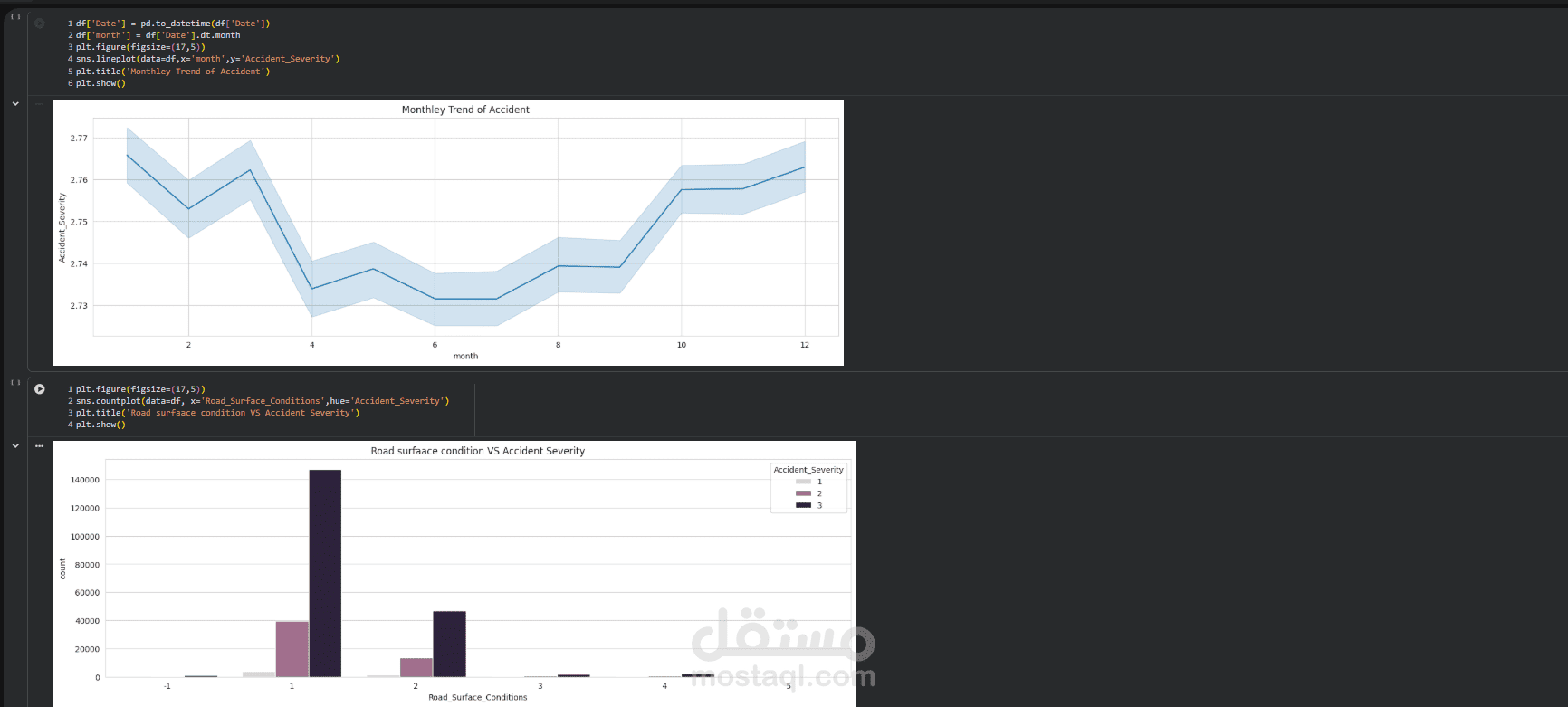
Task: Open output options for the lineplot cell
Action: [40, 104]
